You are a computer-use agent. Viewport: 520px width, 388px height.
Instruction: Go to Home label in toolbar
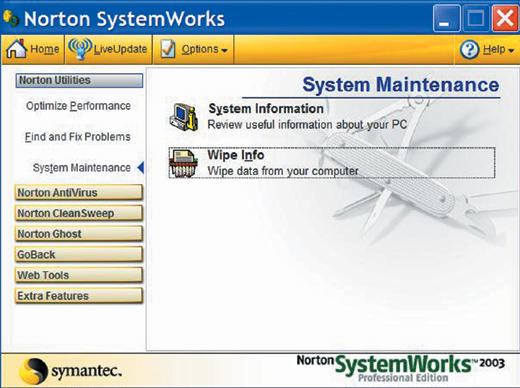tap(45, 49)
